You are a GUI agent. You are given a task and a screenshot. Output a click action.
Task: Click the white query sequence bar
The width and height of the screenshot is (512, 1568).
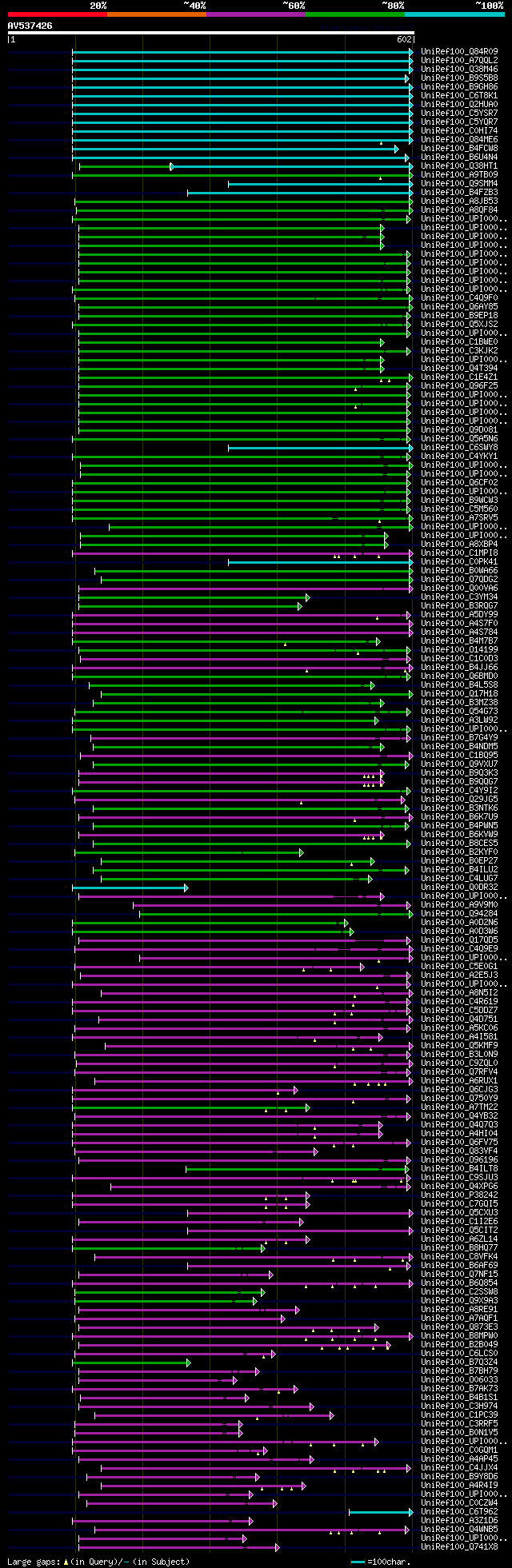click(210, 33)
